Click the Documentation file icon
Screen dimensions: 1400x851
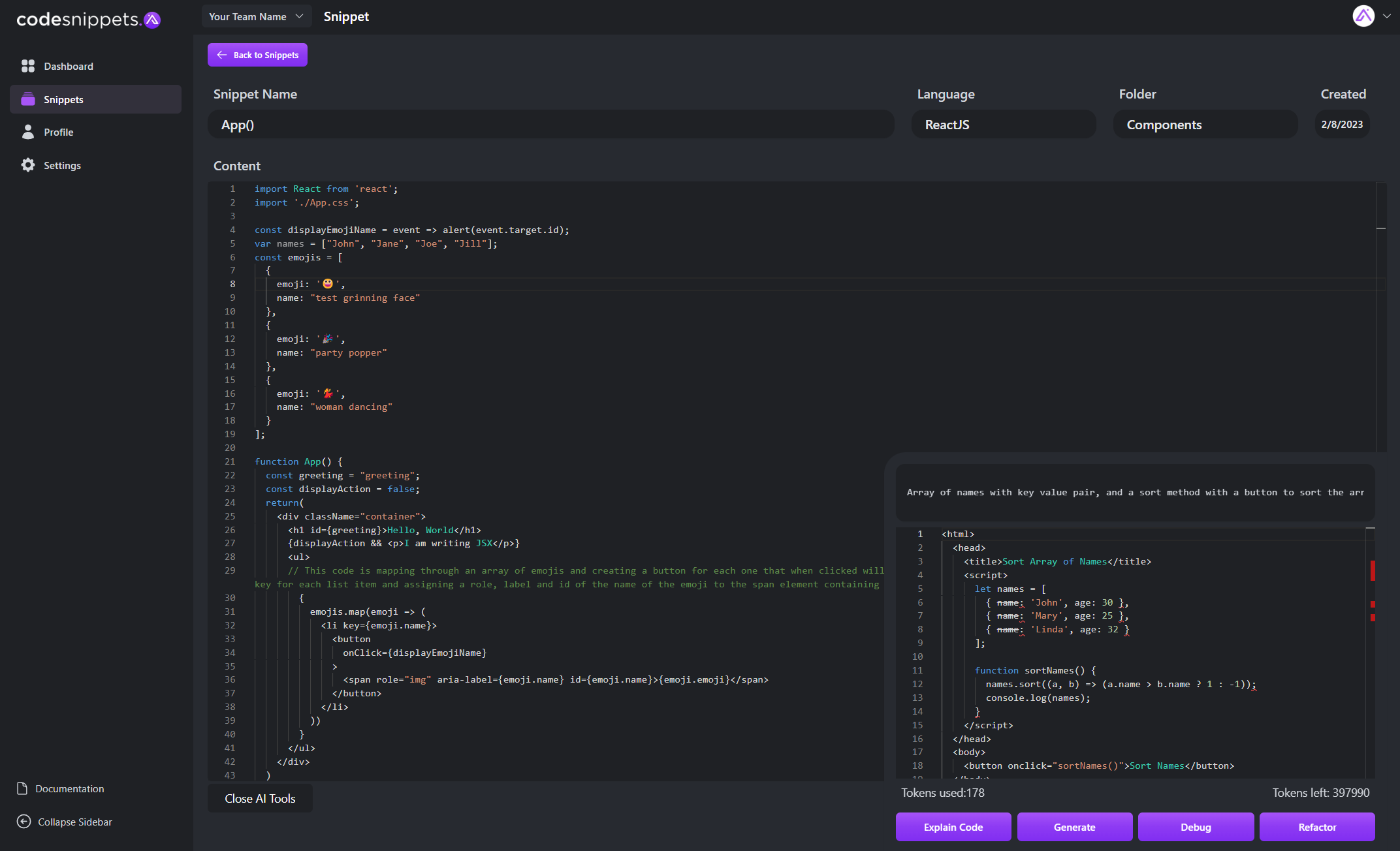pos(22,788)
